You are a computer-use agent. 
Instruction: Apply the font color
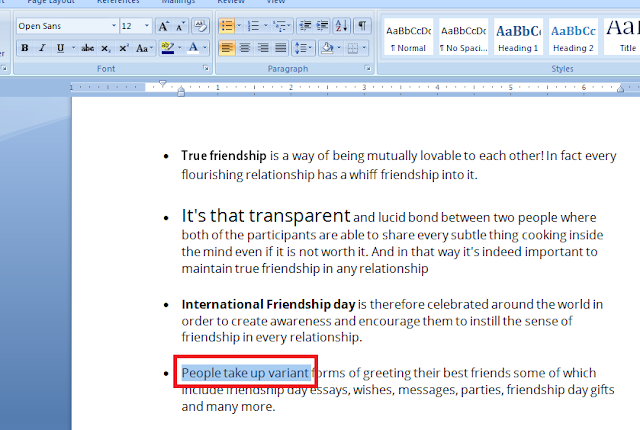tap(193, 48)
